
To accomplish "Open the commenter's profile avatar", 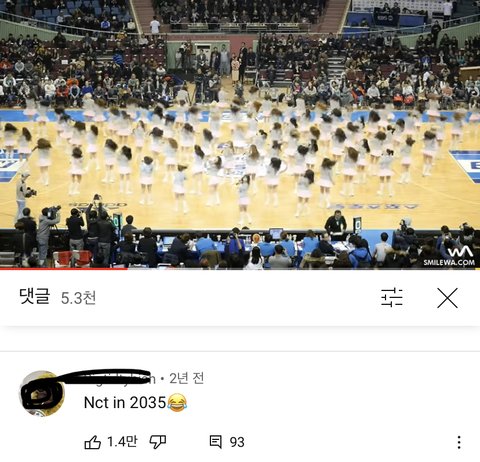I will click(x=41, y=393).
